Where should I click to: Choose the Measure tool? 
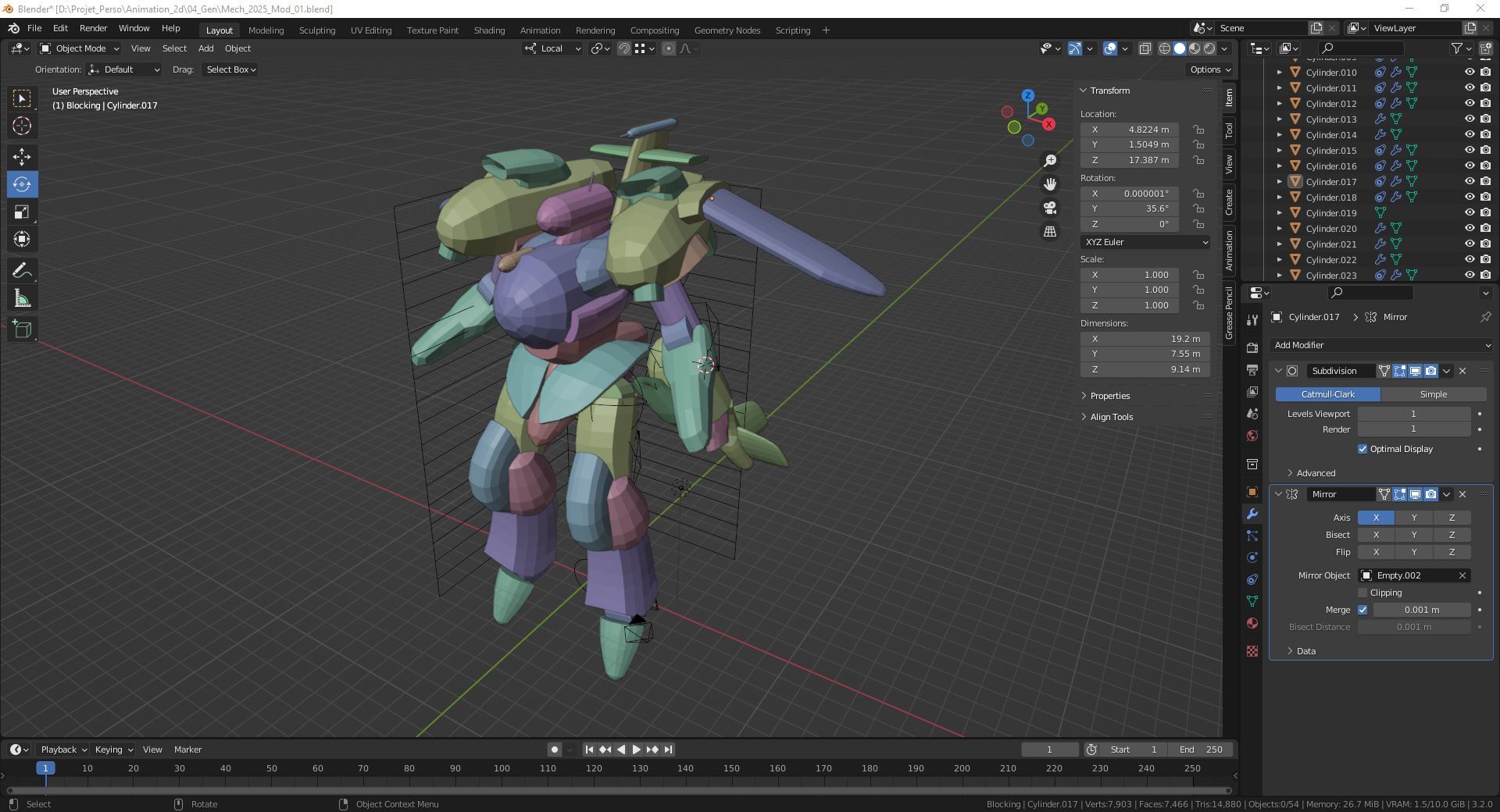click(22, 300)
